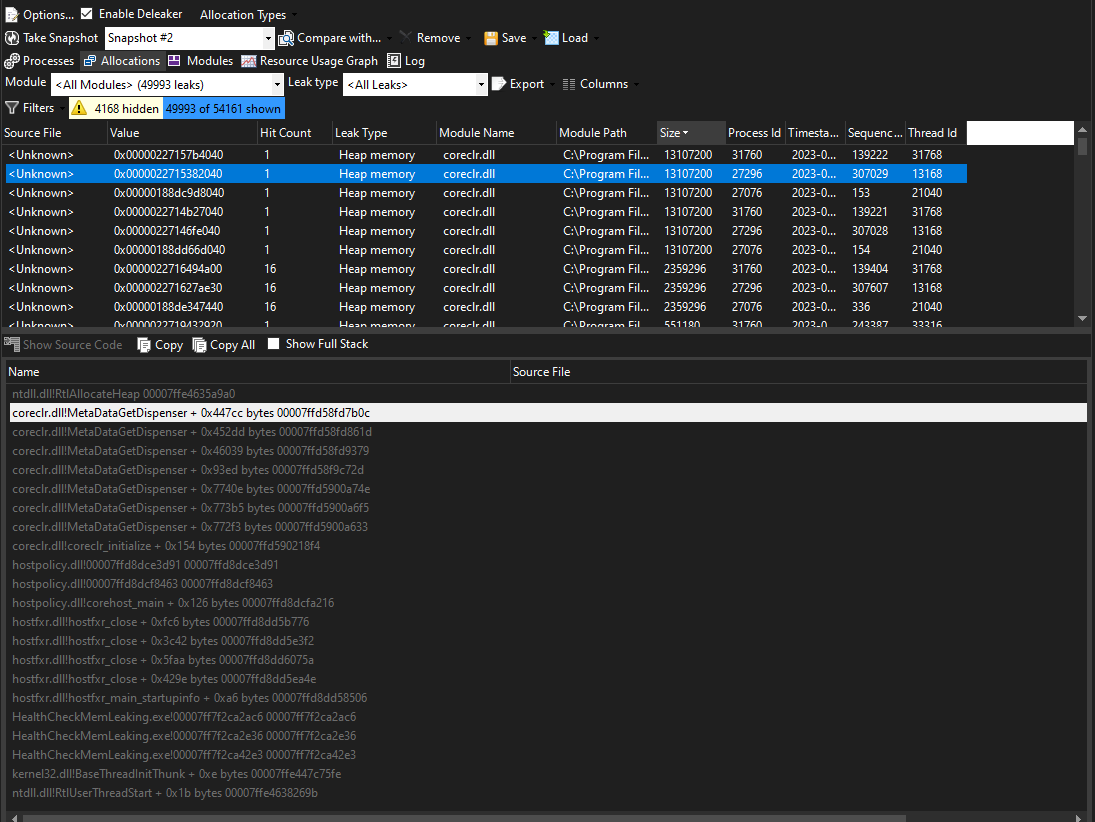The height and width of the screenshot is (822, 1095).
Task: Click the allocations list scroll up arrow
Action: 1082,129
